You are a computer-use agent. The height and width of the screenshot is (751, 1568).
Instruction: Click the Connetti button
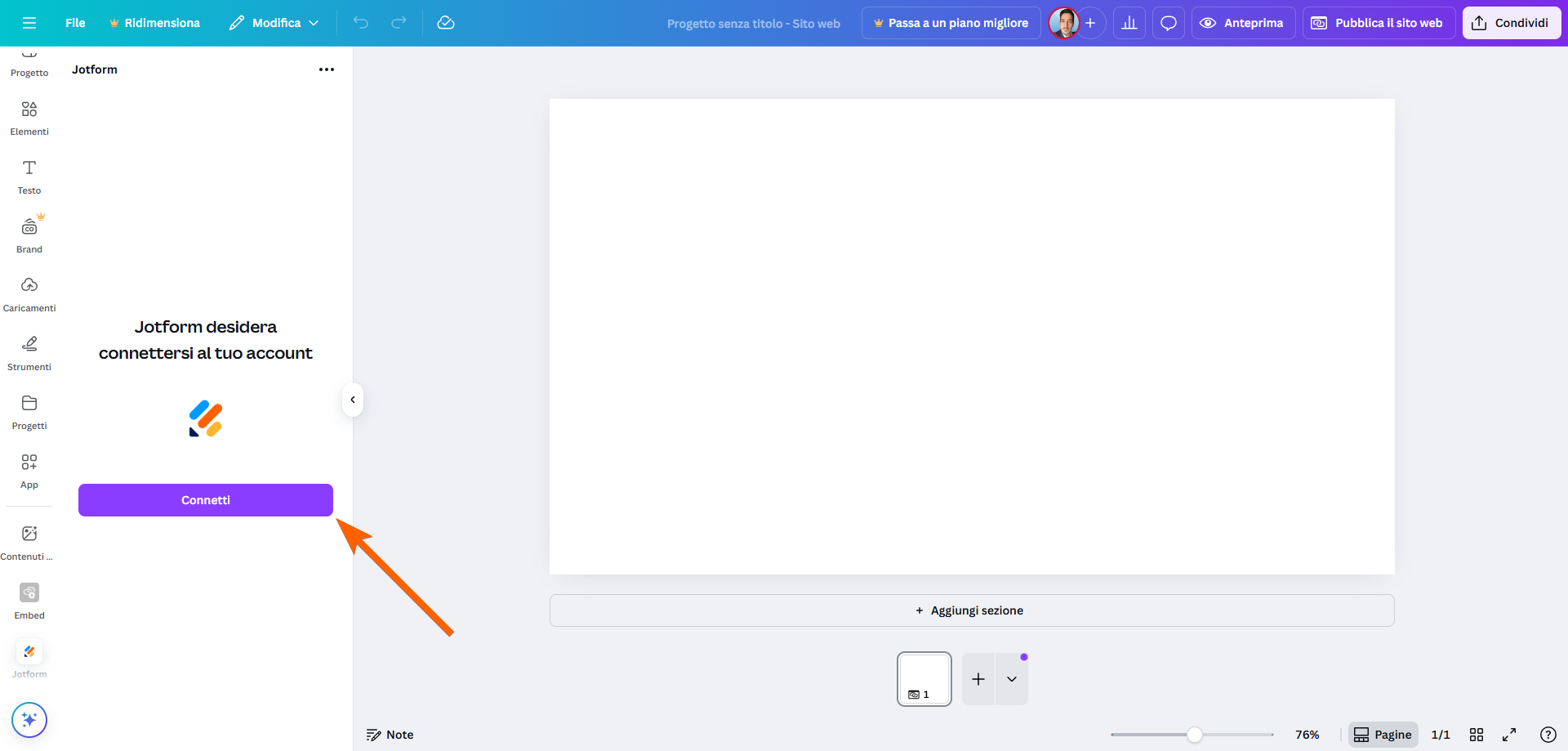pos(206,500)
